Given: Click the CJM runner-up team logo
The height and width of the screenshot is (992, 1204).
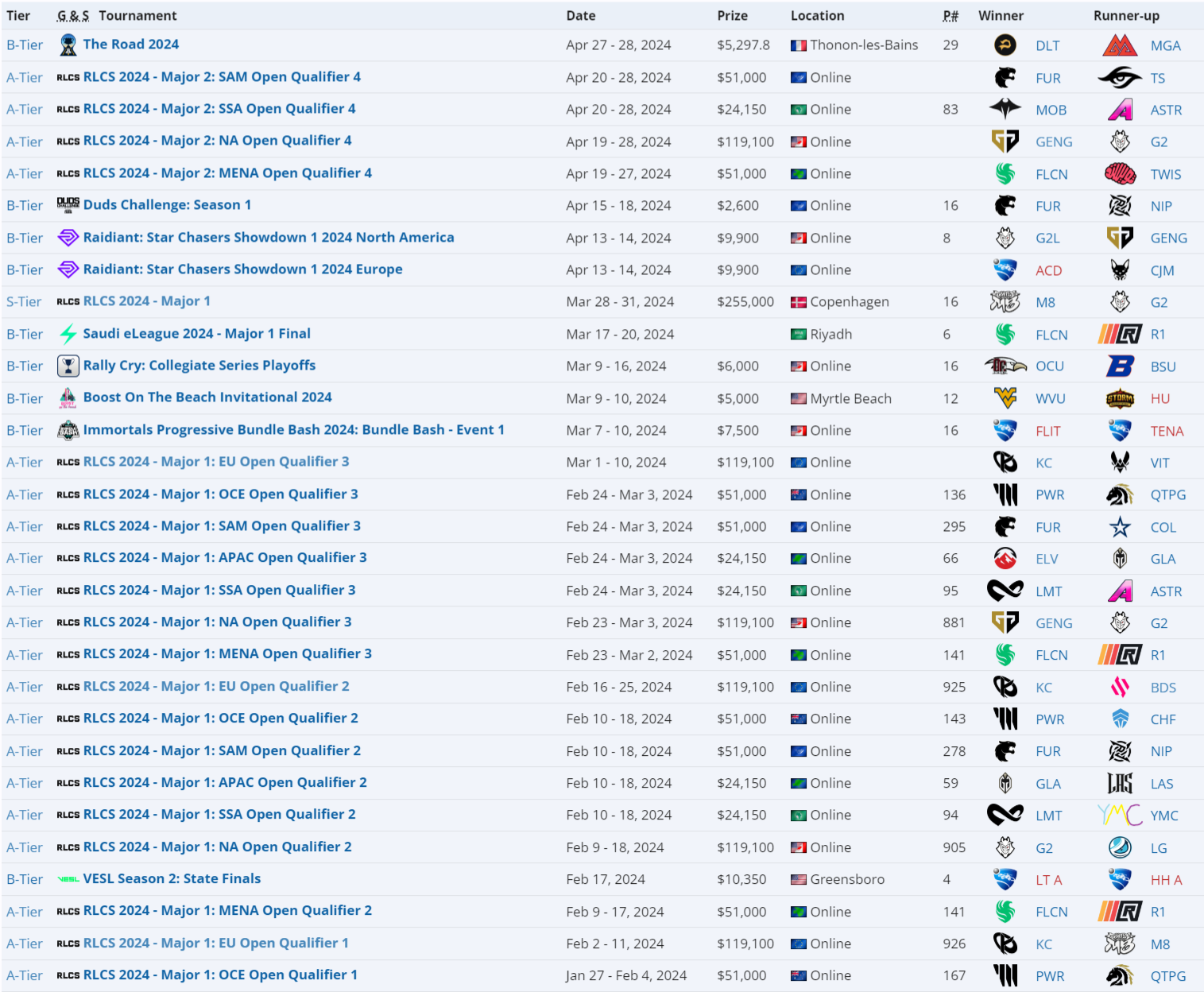Looking at the screenshot, I should [1120, 270].
